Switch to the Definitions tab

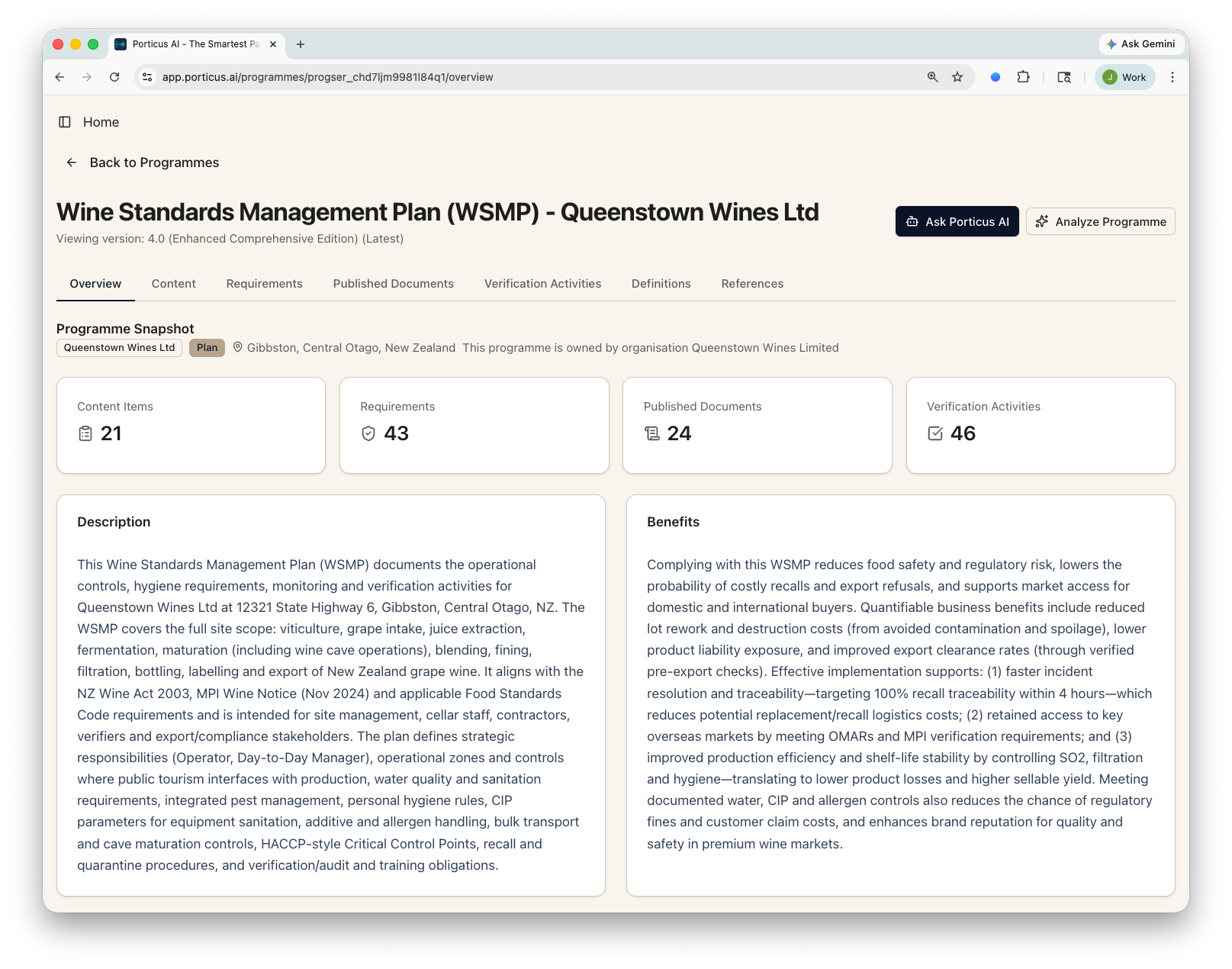tap(661, 284)
